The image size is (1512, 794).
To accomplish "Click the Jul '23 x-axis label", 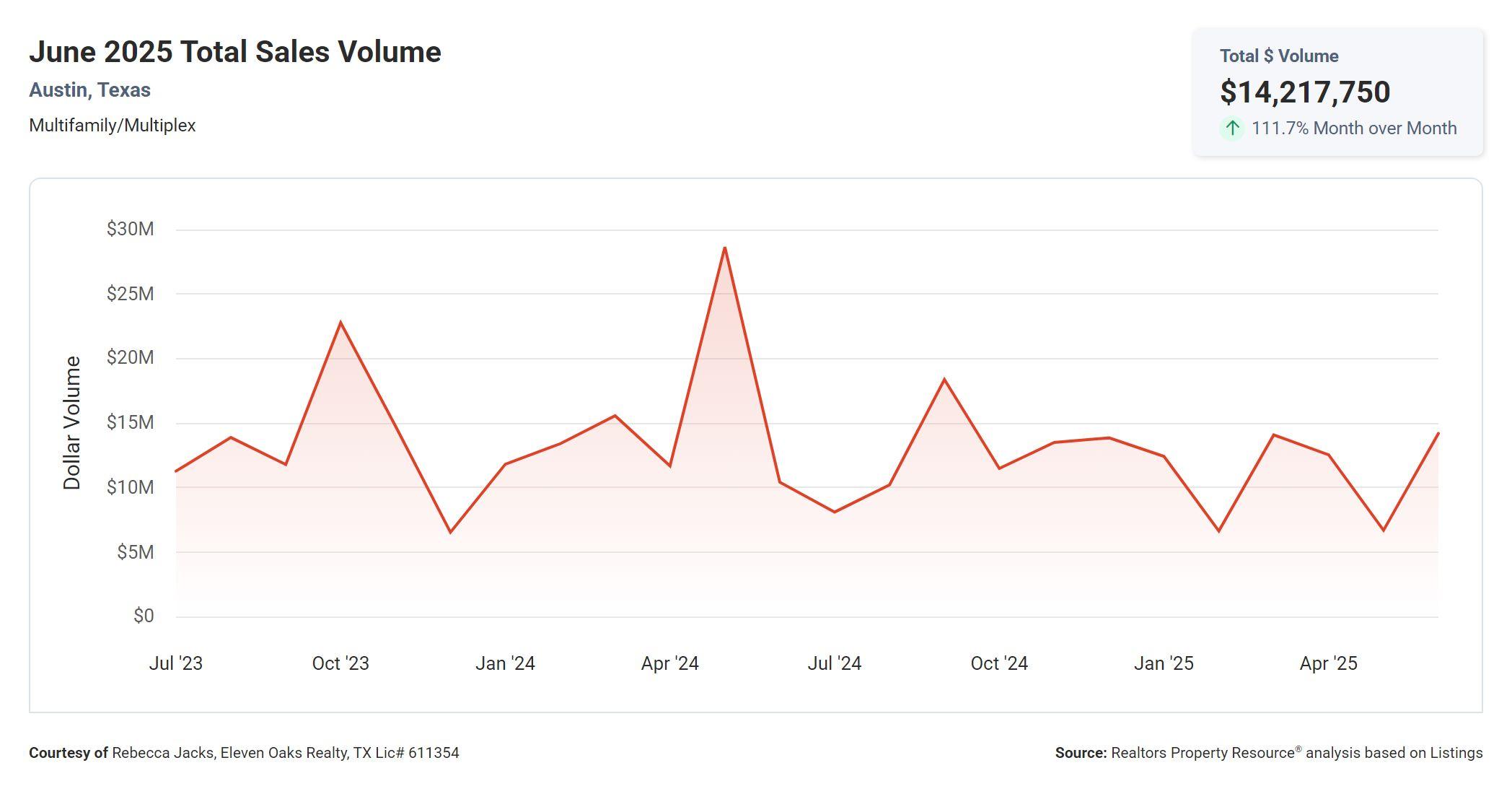I will tap(175, 663).
